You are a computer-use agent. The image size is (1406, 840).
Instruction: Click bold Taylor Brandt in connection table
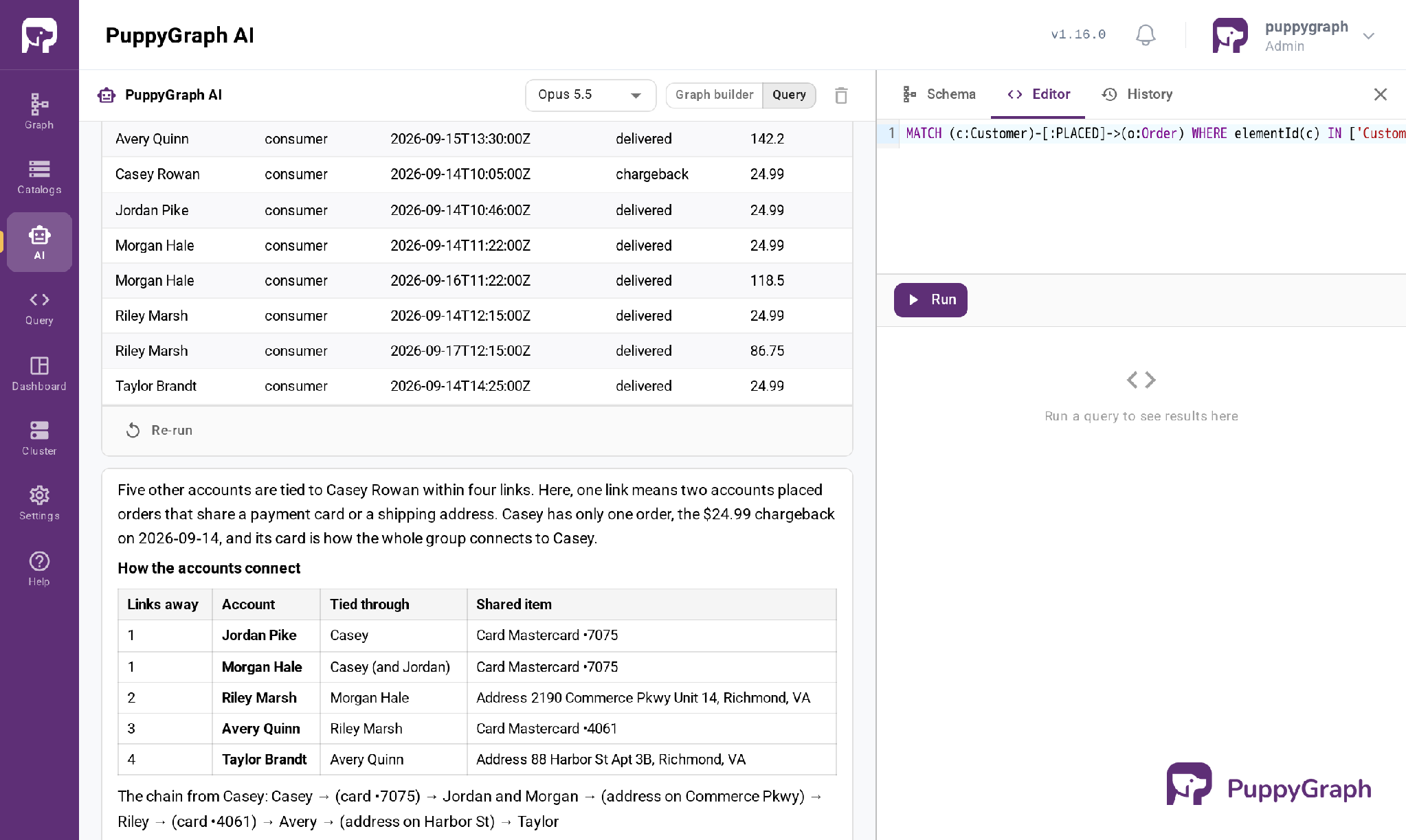coord(264,760)
